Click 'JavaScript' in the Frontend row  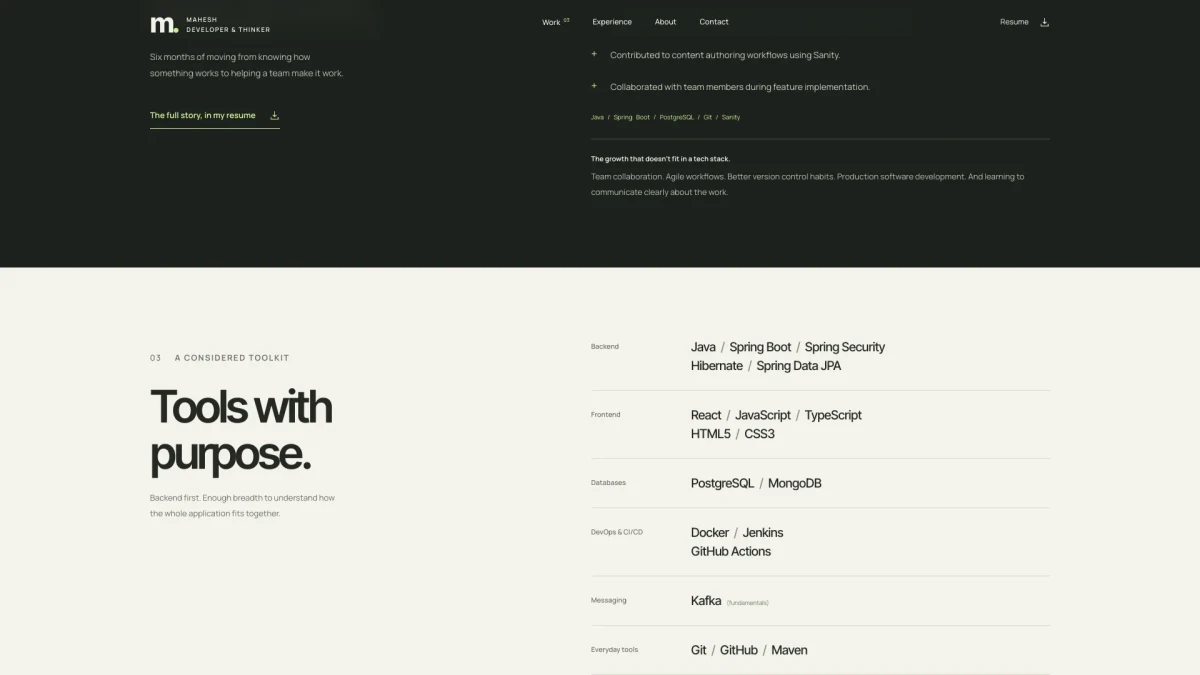(x=763, y=415)
